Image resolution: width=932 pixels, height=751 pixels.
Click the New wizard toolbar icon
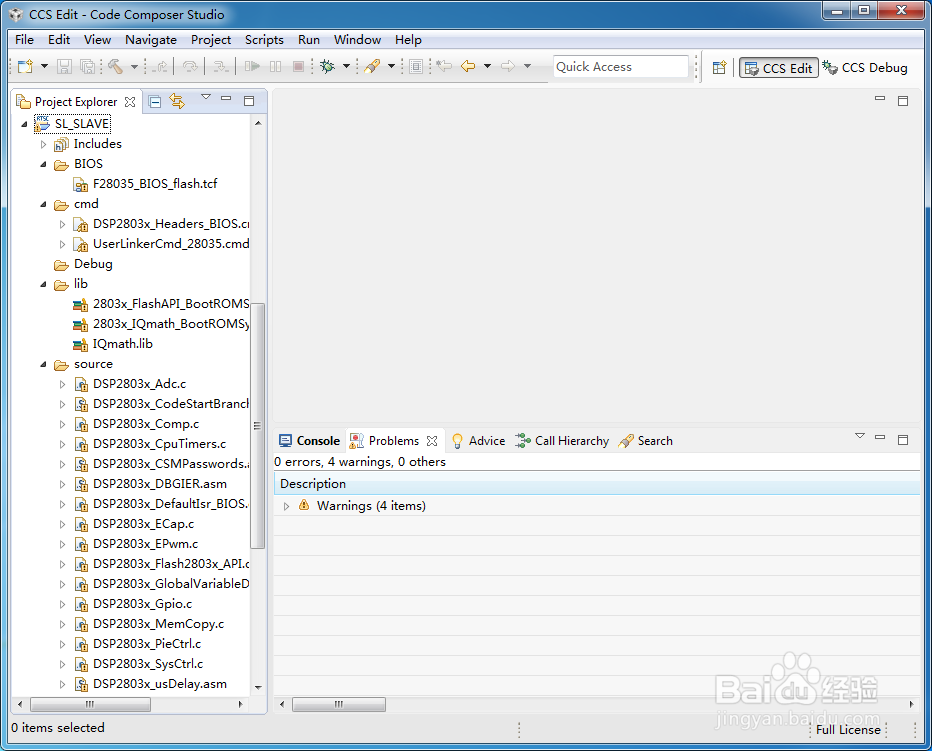click(25, 67)
